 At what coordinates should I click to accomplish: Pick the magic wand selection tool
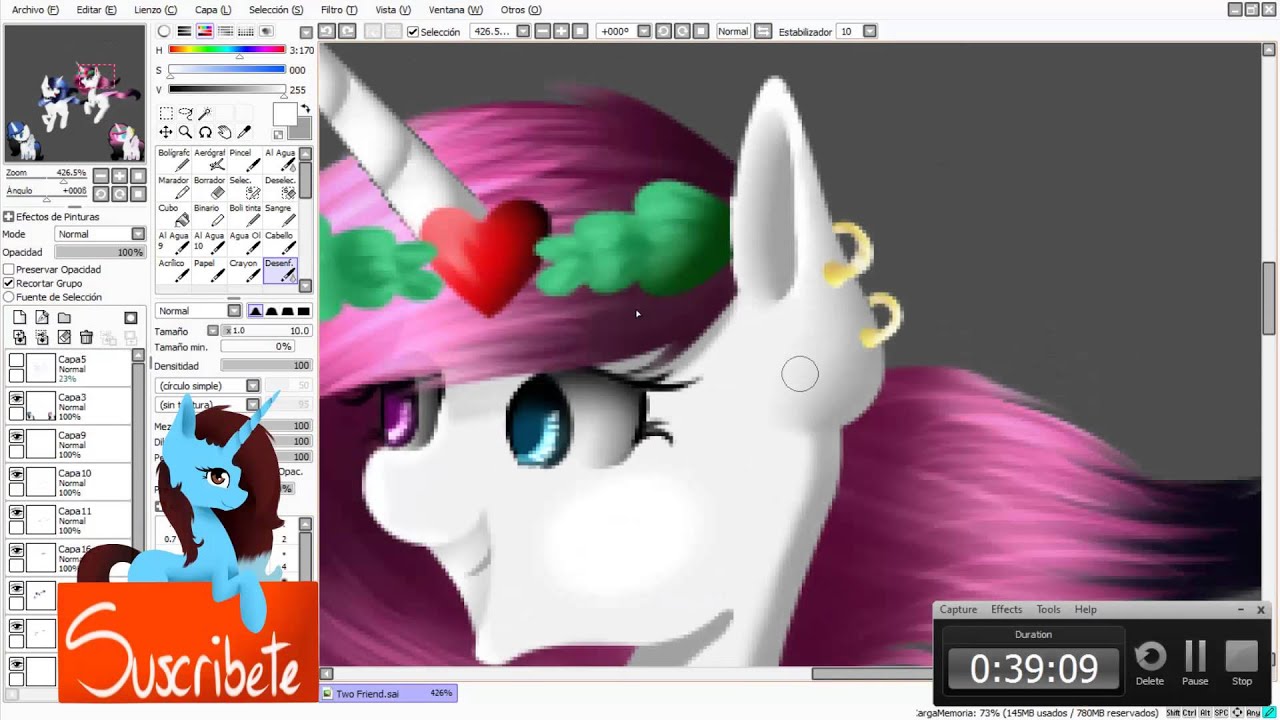[205, 114]
